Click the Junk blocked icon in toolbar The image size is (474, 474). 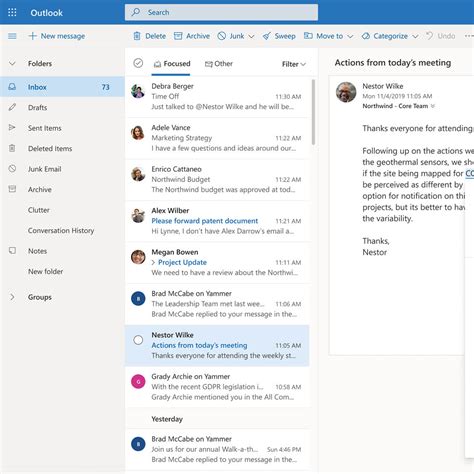click(x=222, y=36)
